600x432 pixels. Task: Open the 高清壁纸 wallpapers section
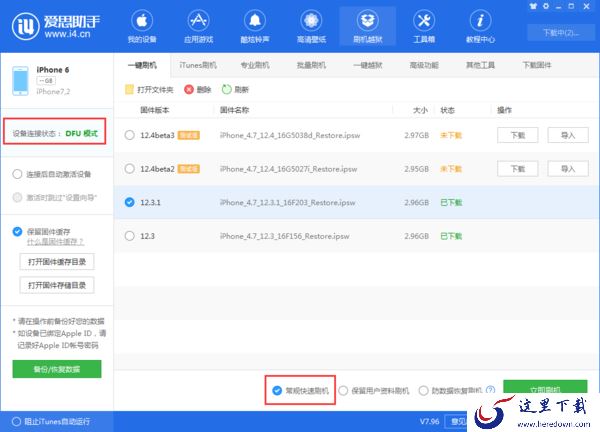tap(311, 26)
